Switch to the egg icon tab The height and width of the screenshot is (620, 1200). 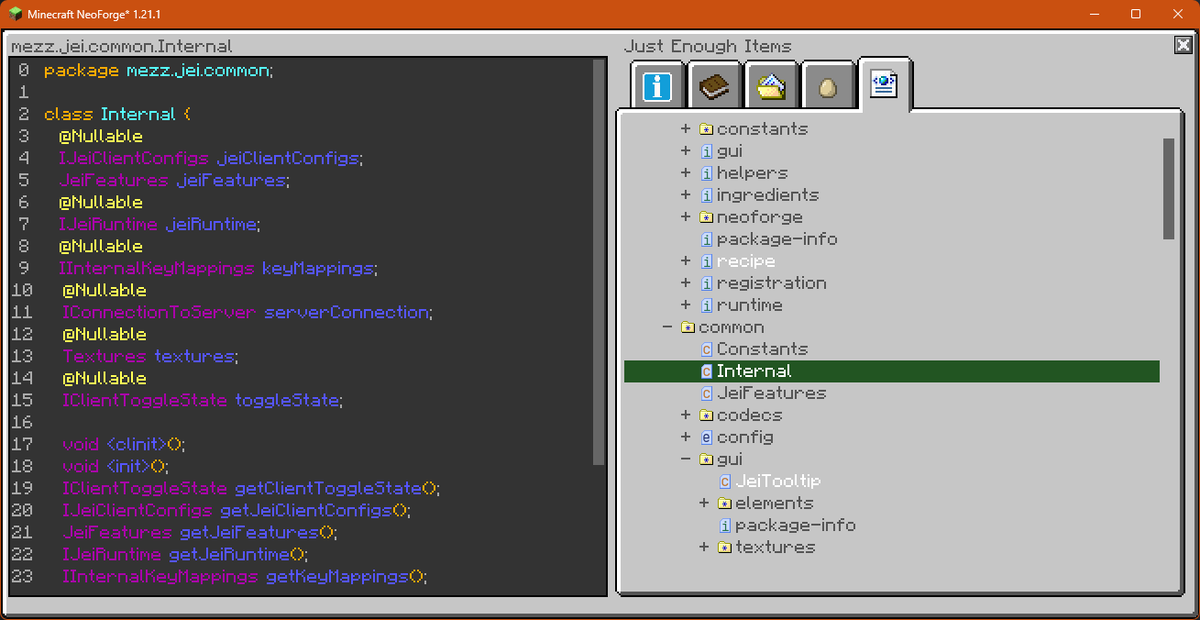827,86
